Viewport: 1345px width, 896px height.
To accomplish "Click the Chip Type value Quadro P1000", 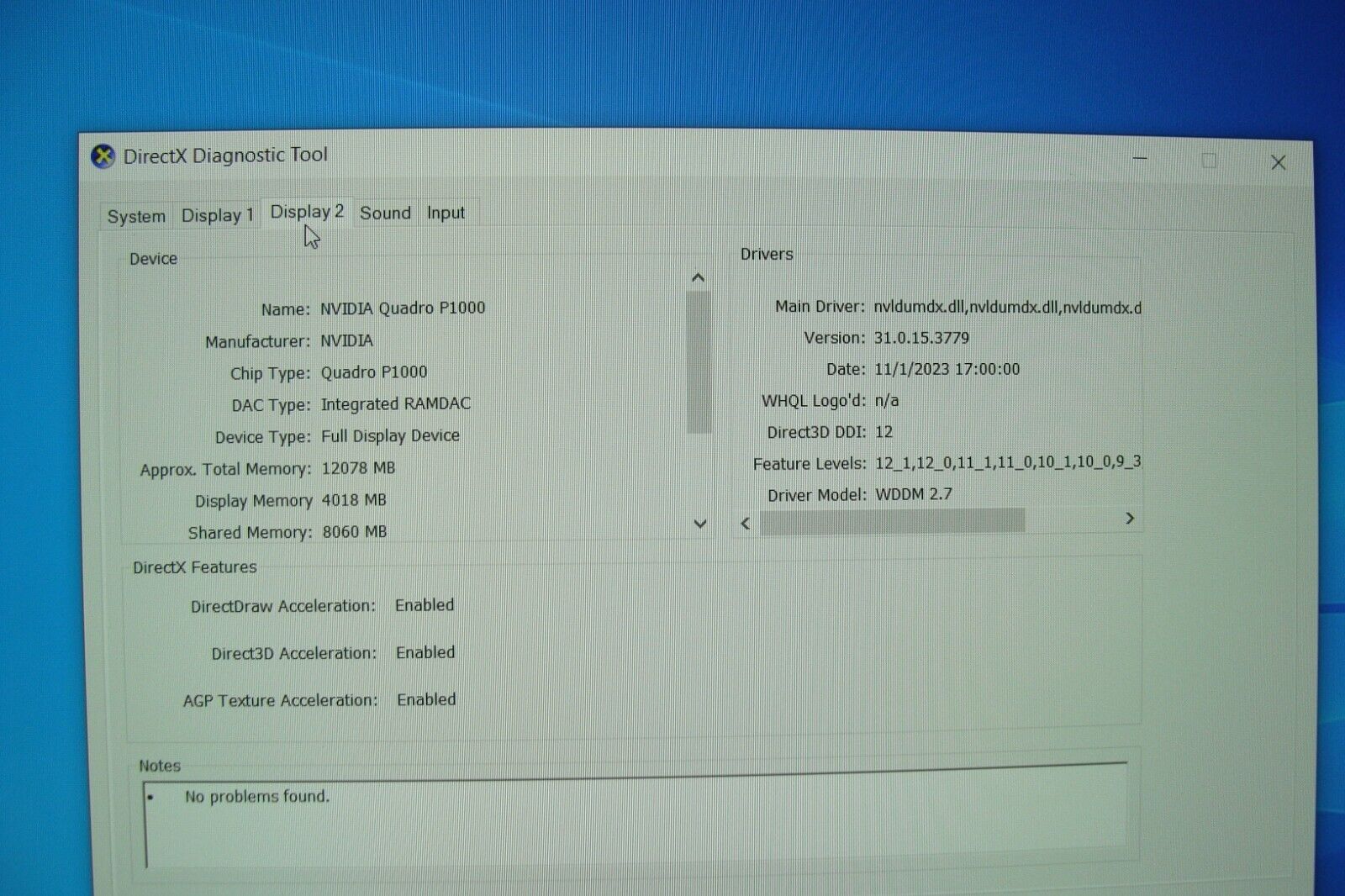I will click(x=374, y=372).
